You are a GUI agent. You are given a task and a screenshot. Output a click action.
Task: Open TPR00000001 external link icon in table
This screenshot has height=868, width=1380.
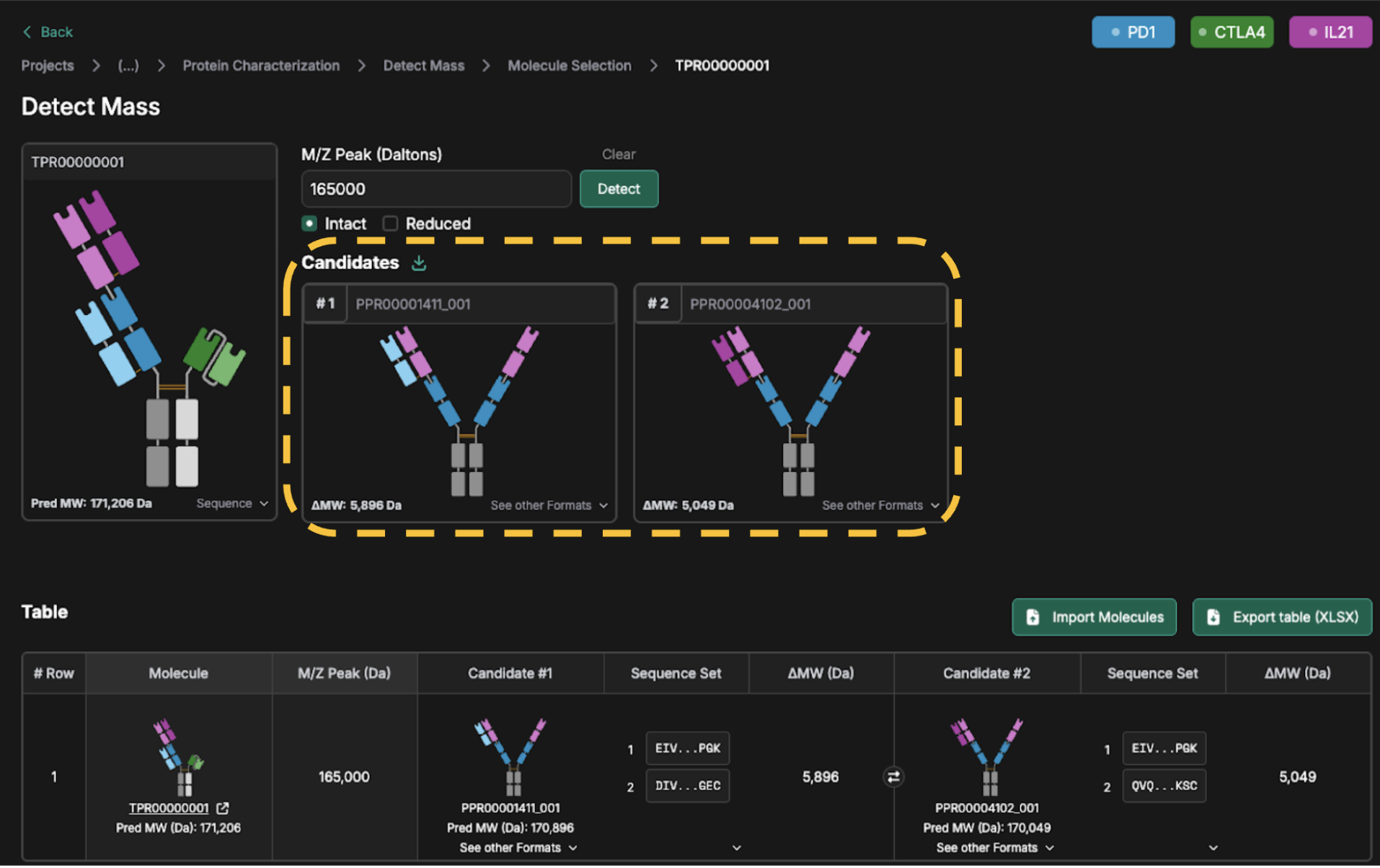[x=223, y=808]
